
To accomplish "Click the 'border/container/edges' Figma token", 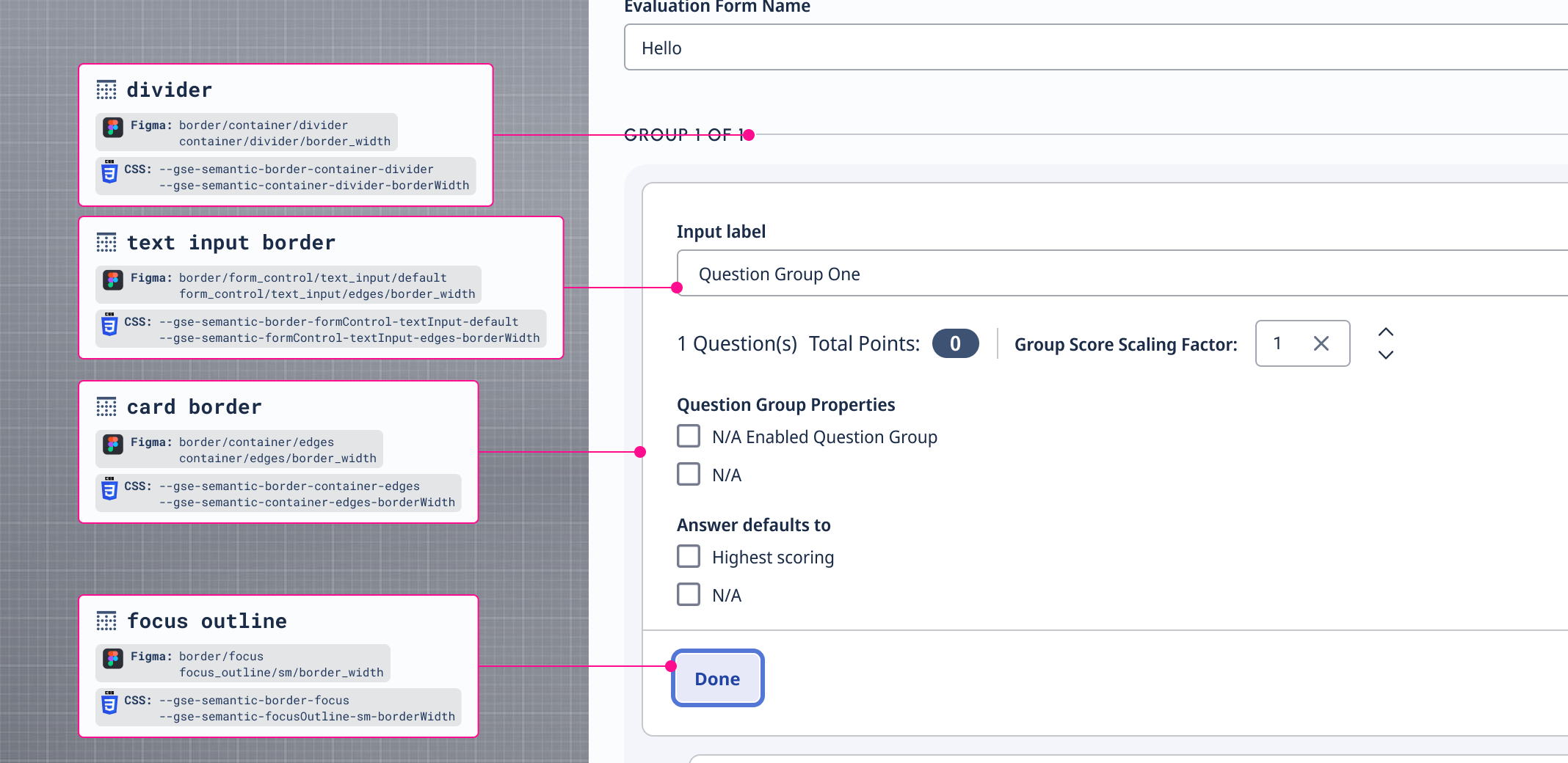I will [x=257, y=442].
